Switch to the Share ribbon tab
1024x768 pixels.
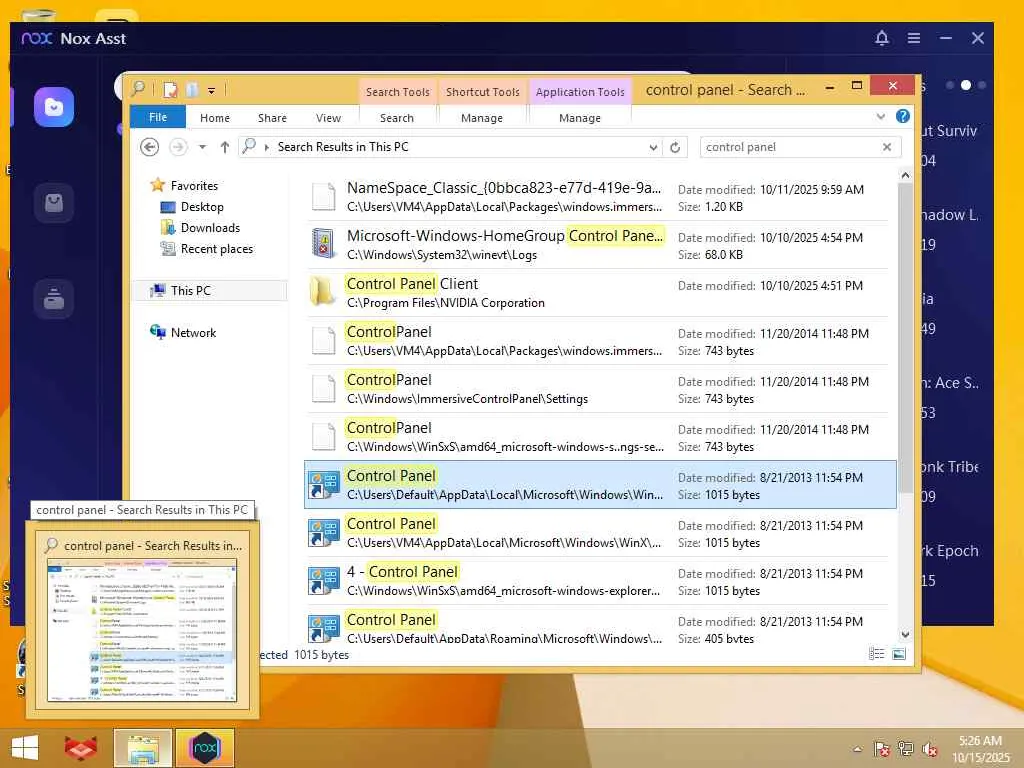click(x=272, y=118)
